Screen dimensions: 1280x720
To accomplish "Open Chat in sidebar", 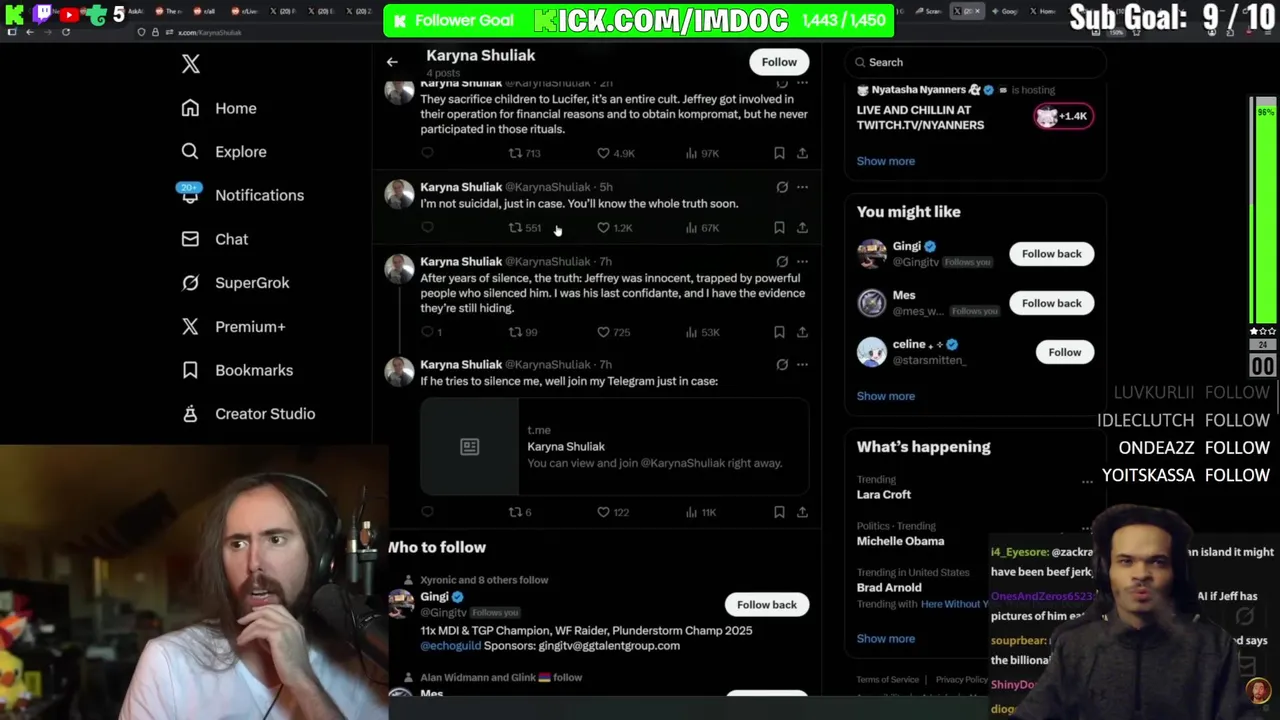I will click(x=214, y=239).
